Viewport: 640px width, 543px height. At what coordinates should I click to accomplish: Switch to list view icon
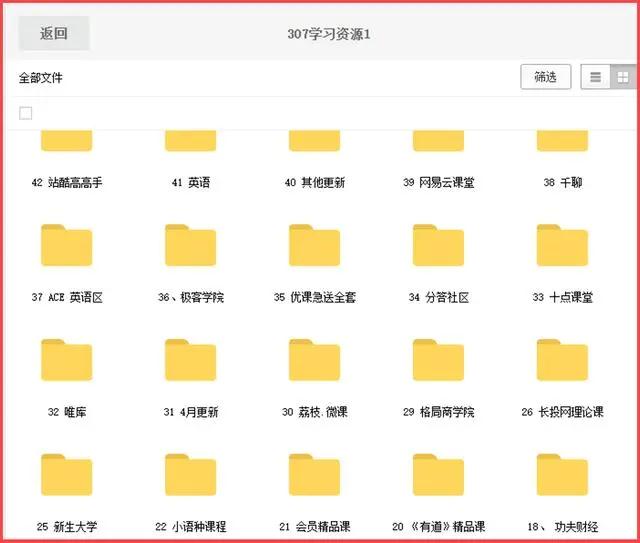[x=596, y=77]
